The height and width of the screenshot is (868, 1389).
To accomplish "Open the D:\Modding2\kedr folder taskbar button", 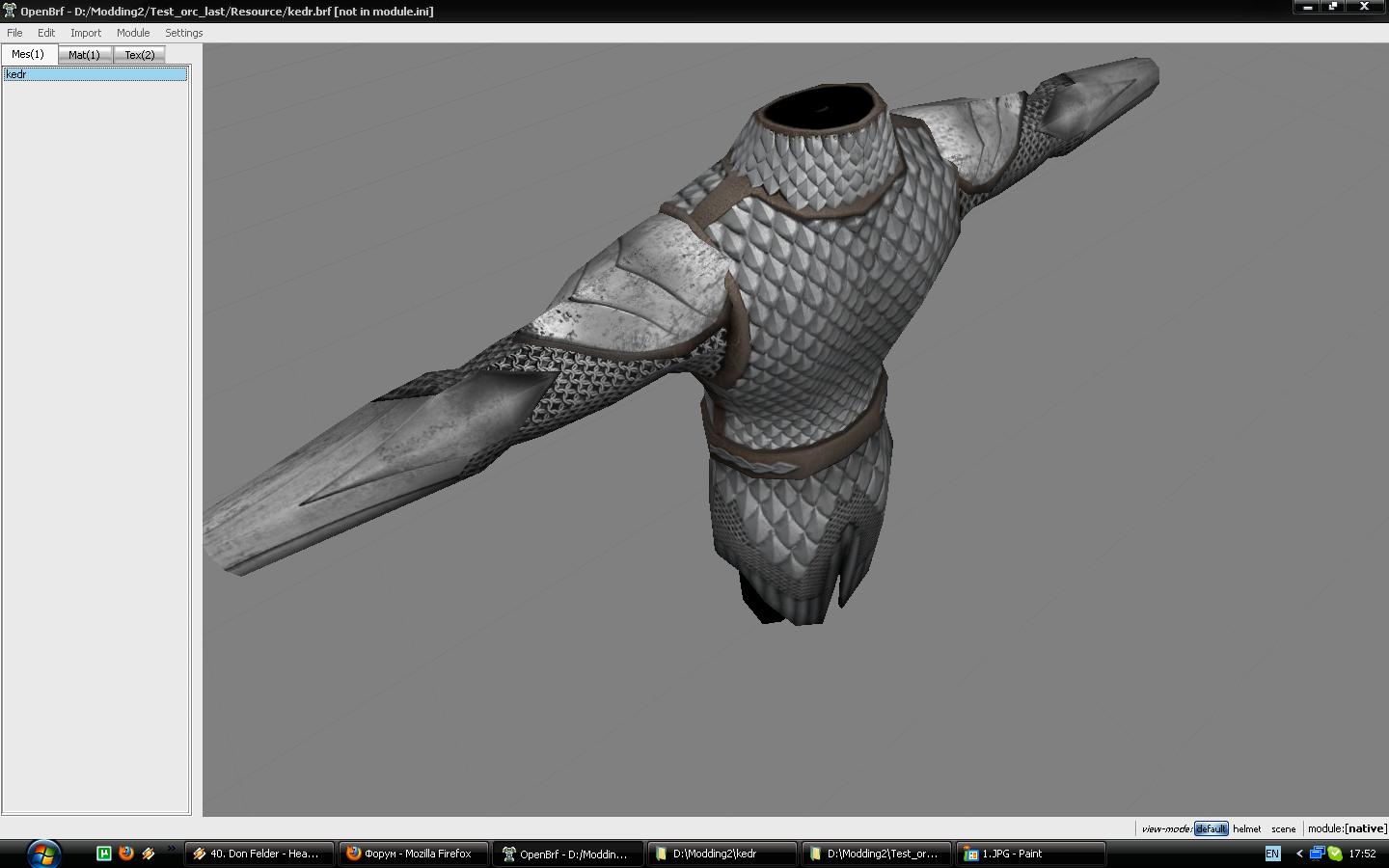I will point(722,854).
